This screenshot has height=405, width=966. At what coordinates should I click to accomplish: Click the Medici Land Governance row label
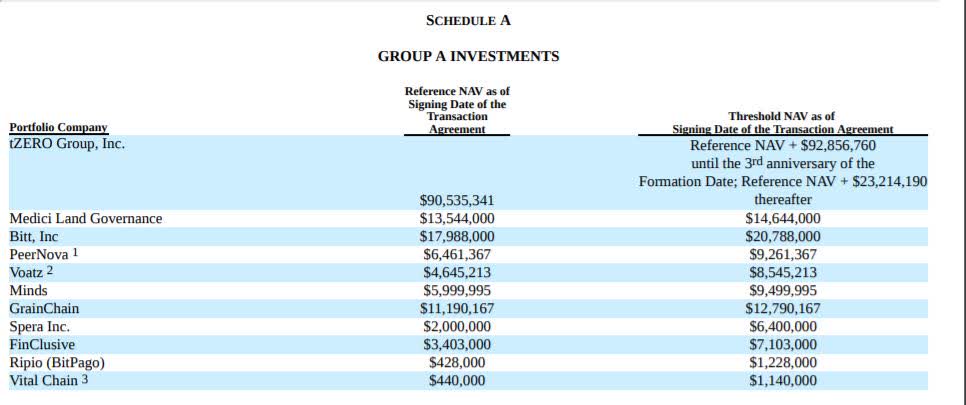click(85, 218)
